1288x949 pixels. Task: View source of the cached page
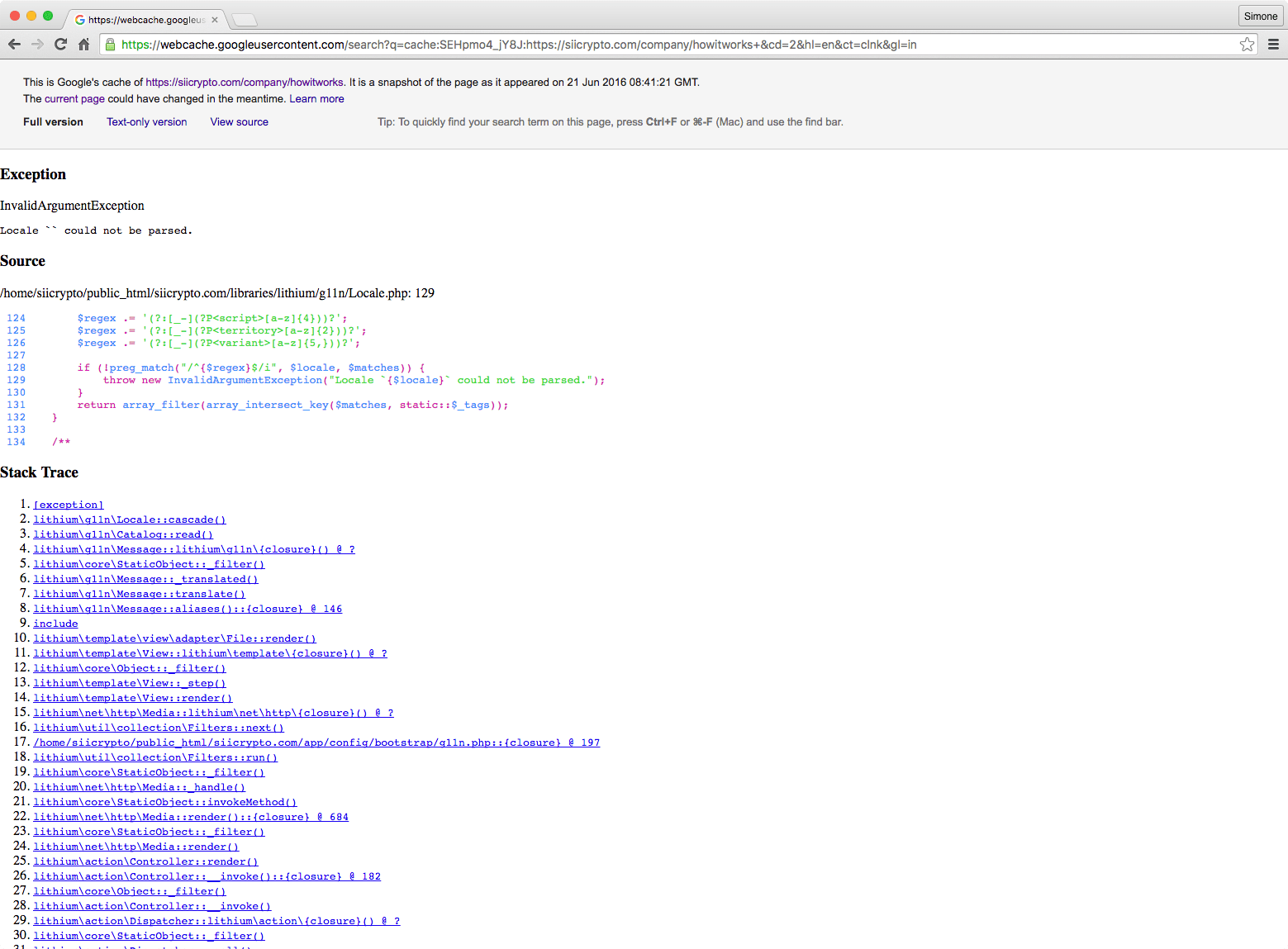click(239, 121)
